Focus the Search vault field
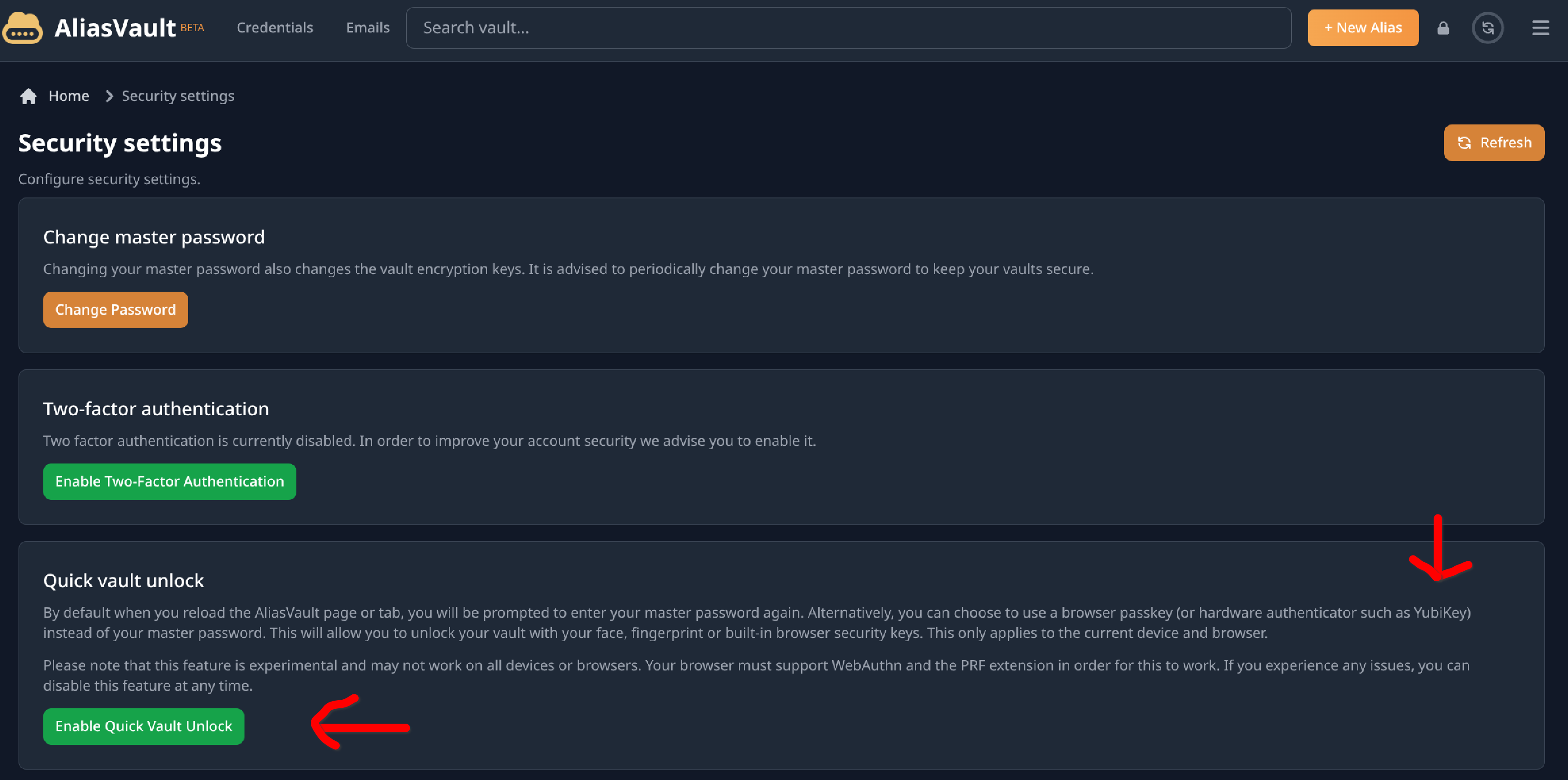Screen dimensions: 1568x780 (x=848, y=28)
